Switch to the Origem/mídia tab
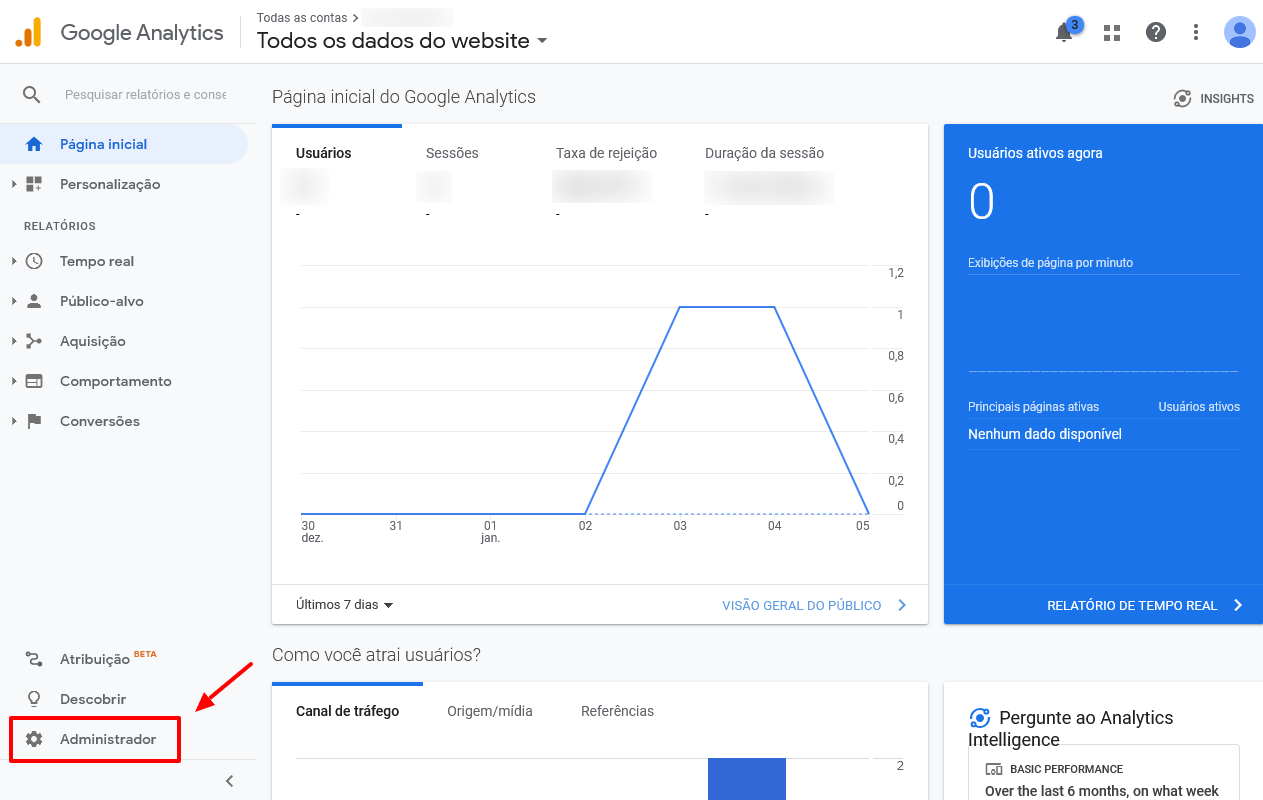 pyautogui.click(x=490, y=711)
